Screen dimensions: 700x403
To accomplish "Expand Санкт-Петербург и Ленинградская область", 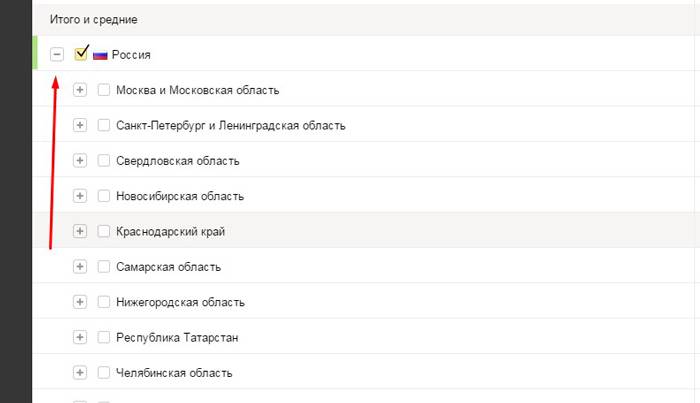I will [81, 125].
